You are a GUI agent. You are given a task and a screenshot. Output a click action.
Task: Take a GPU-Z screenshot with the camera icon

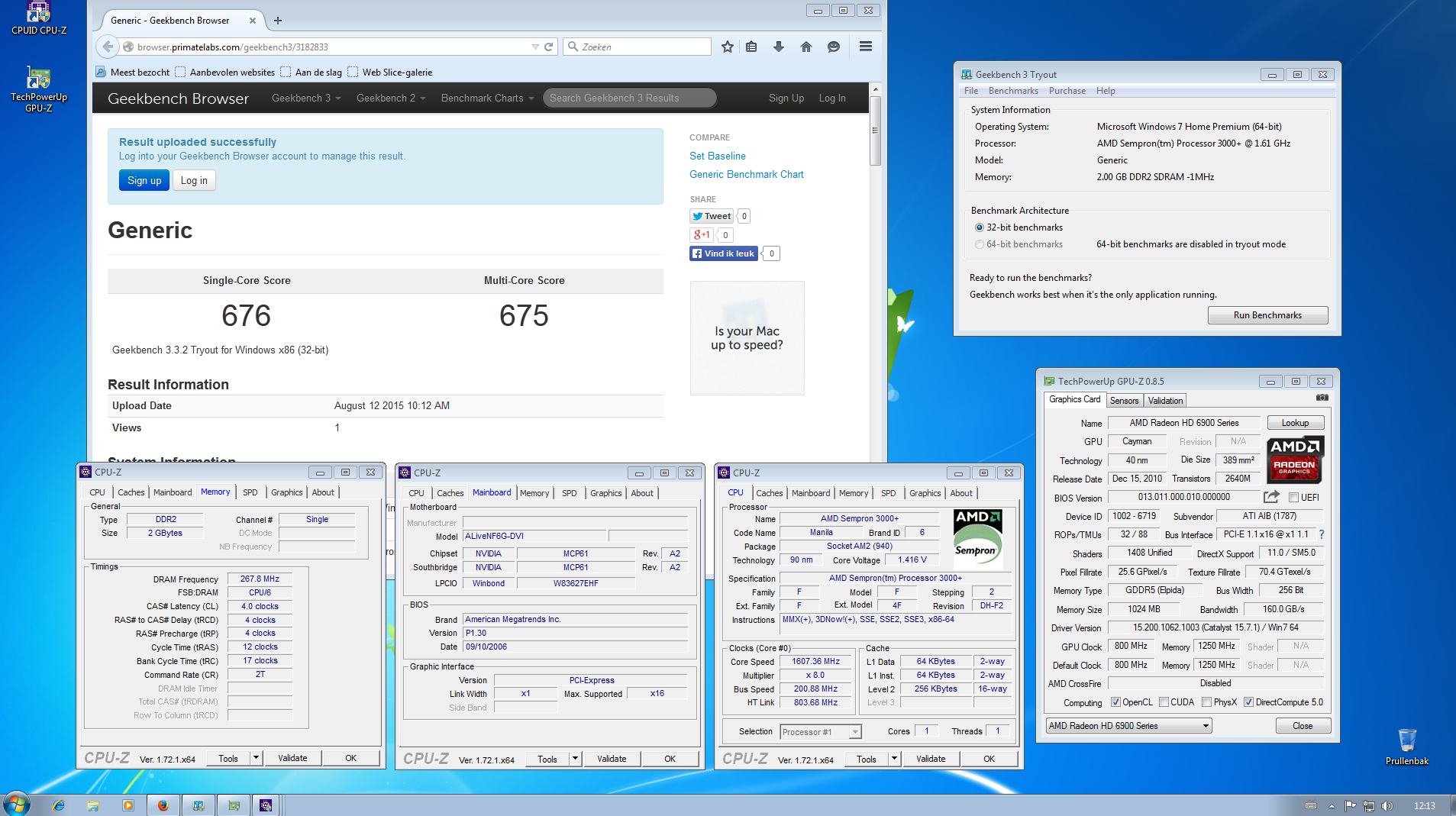point(1322,398)
